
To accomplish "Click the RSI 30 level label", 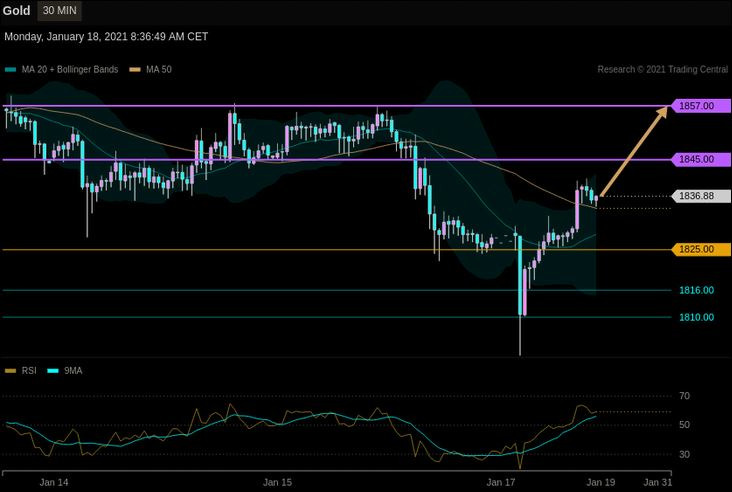I will (684, 454).
